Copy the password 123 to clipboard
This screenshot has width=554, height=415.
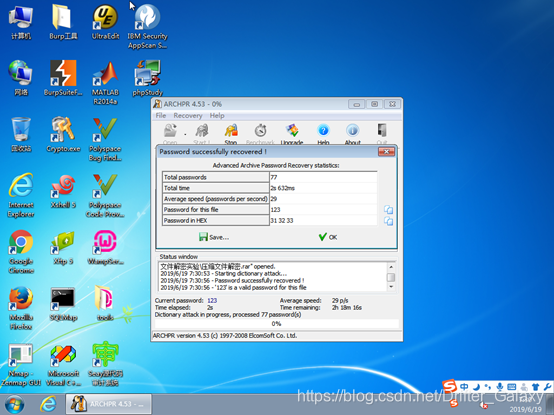(388, 210)
